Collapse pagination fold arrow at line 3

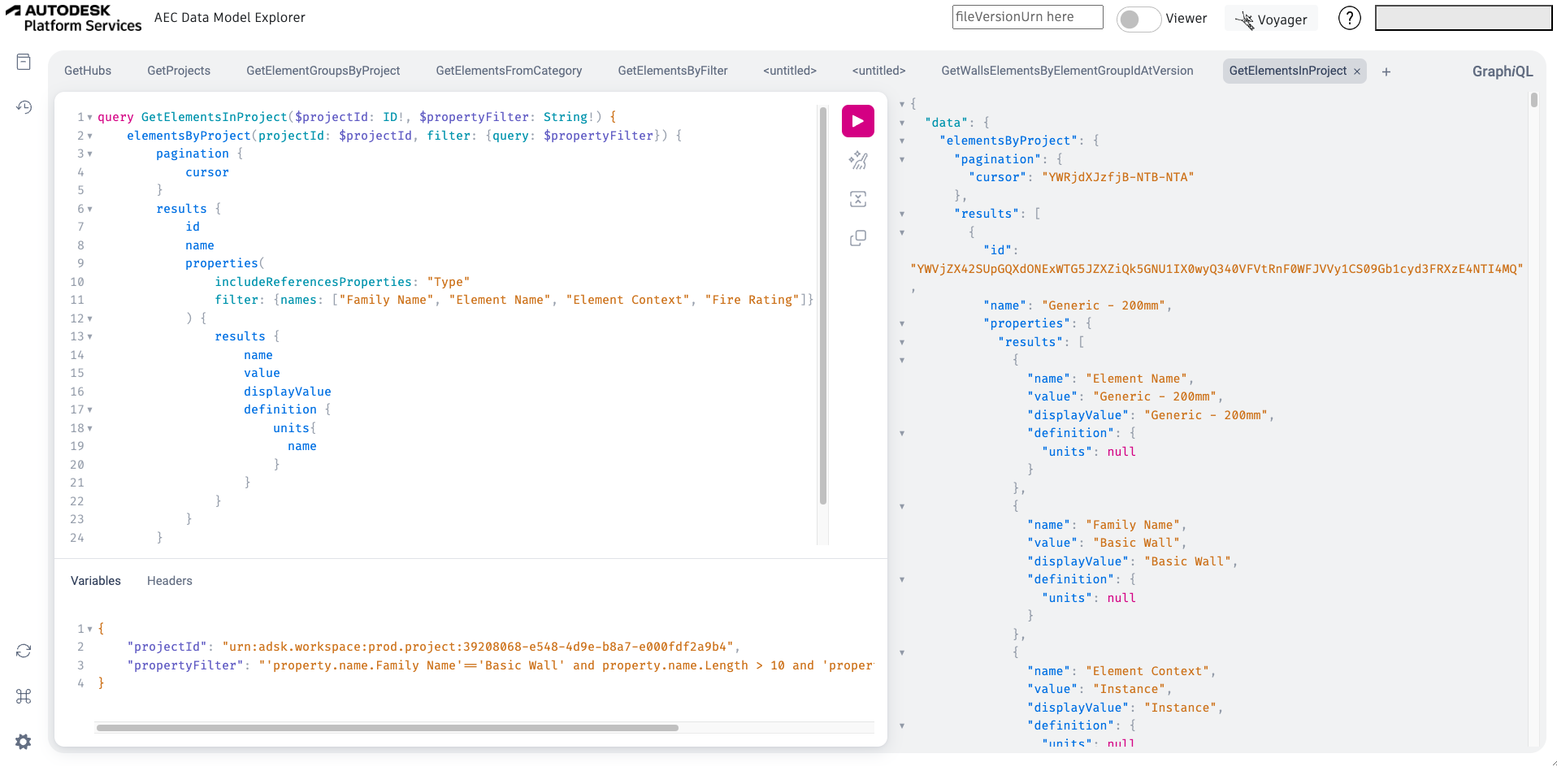pos(89,154)
